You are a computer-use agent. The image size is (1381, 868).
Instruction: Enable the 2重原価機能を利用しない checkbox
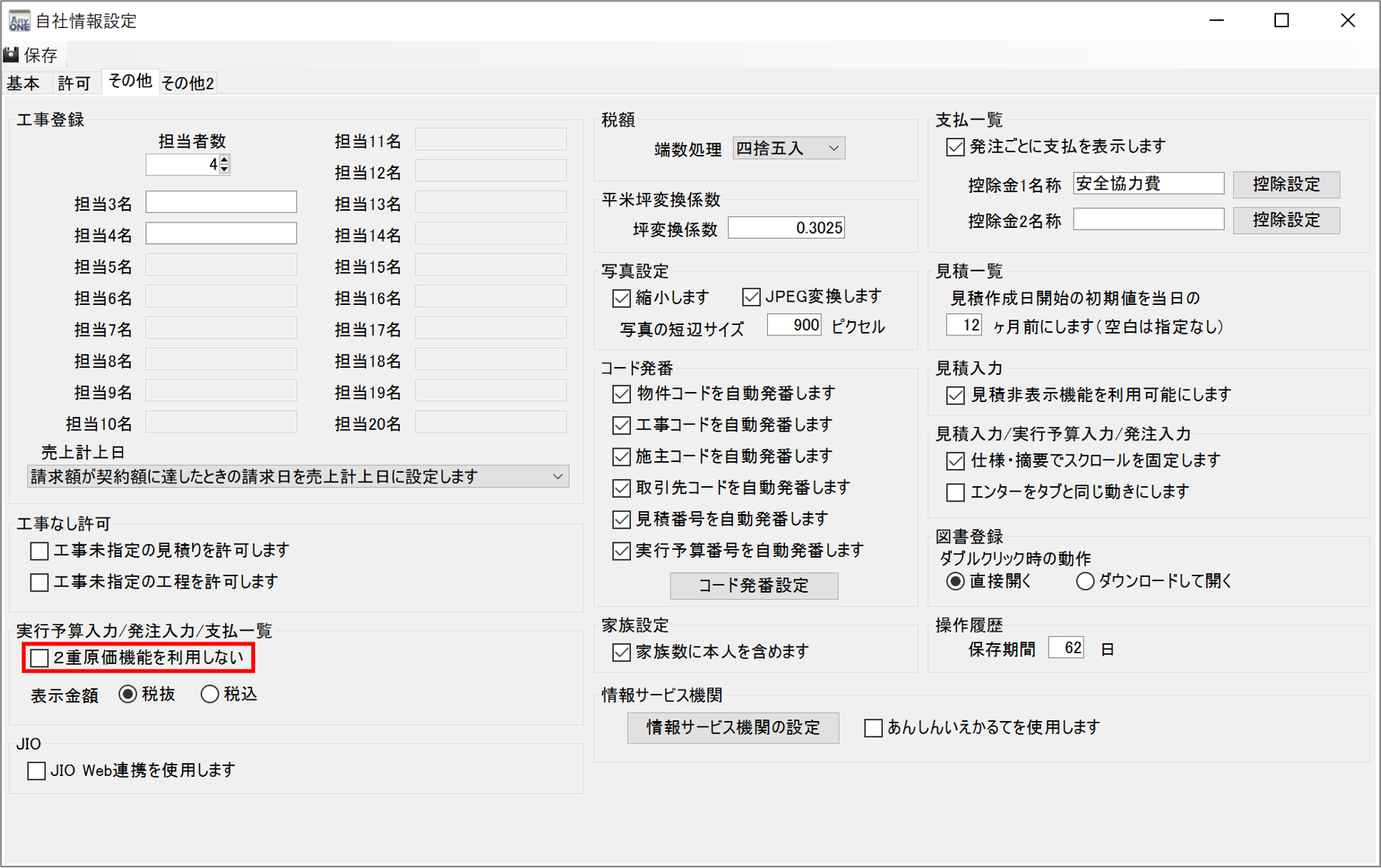coord(40,658)
